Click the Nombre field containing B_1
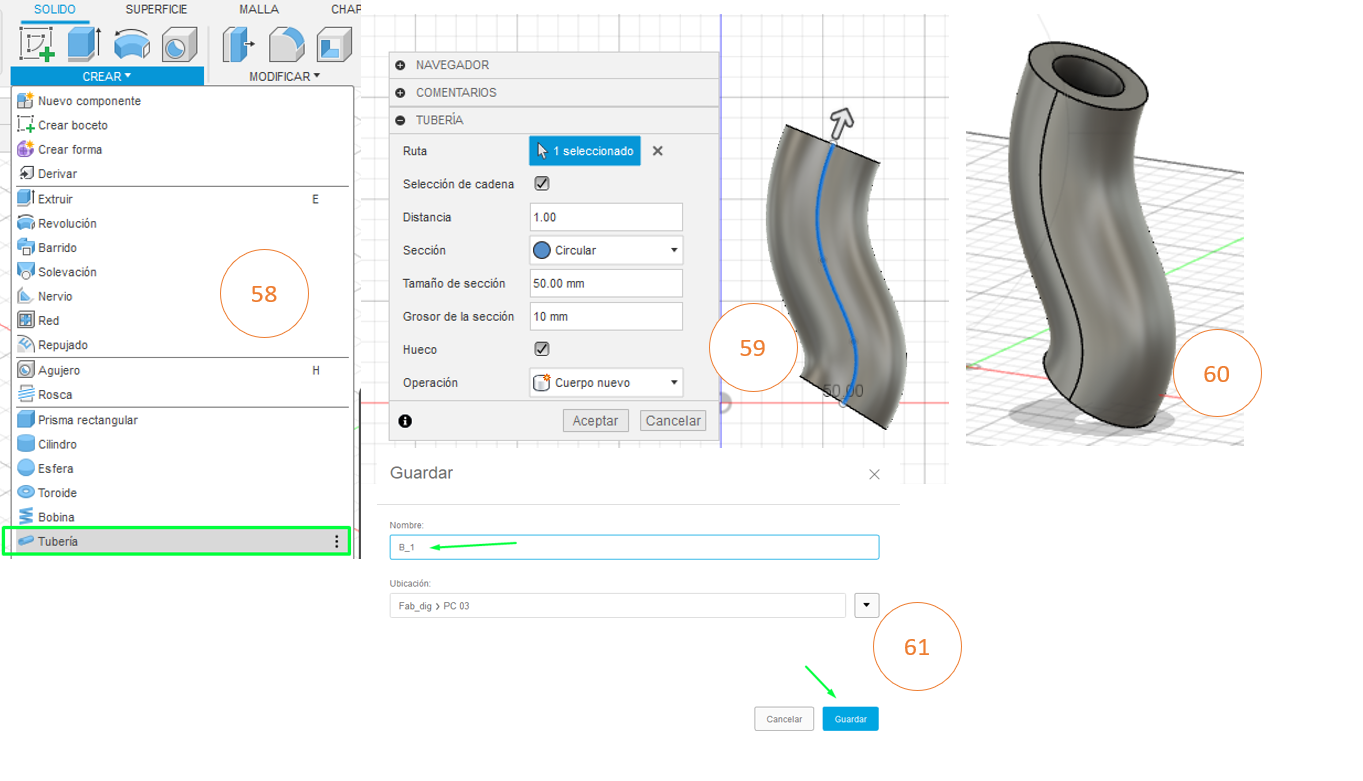The width and height of the screenshot is (1363, 781). coord(634,547)
